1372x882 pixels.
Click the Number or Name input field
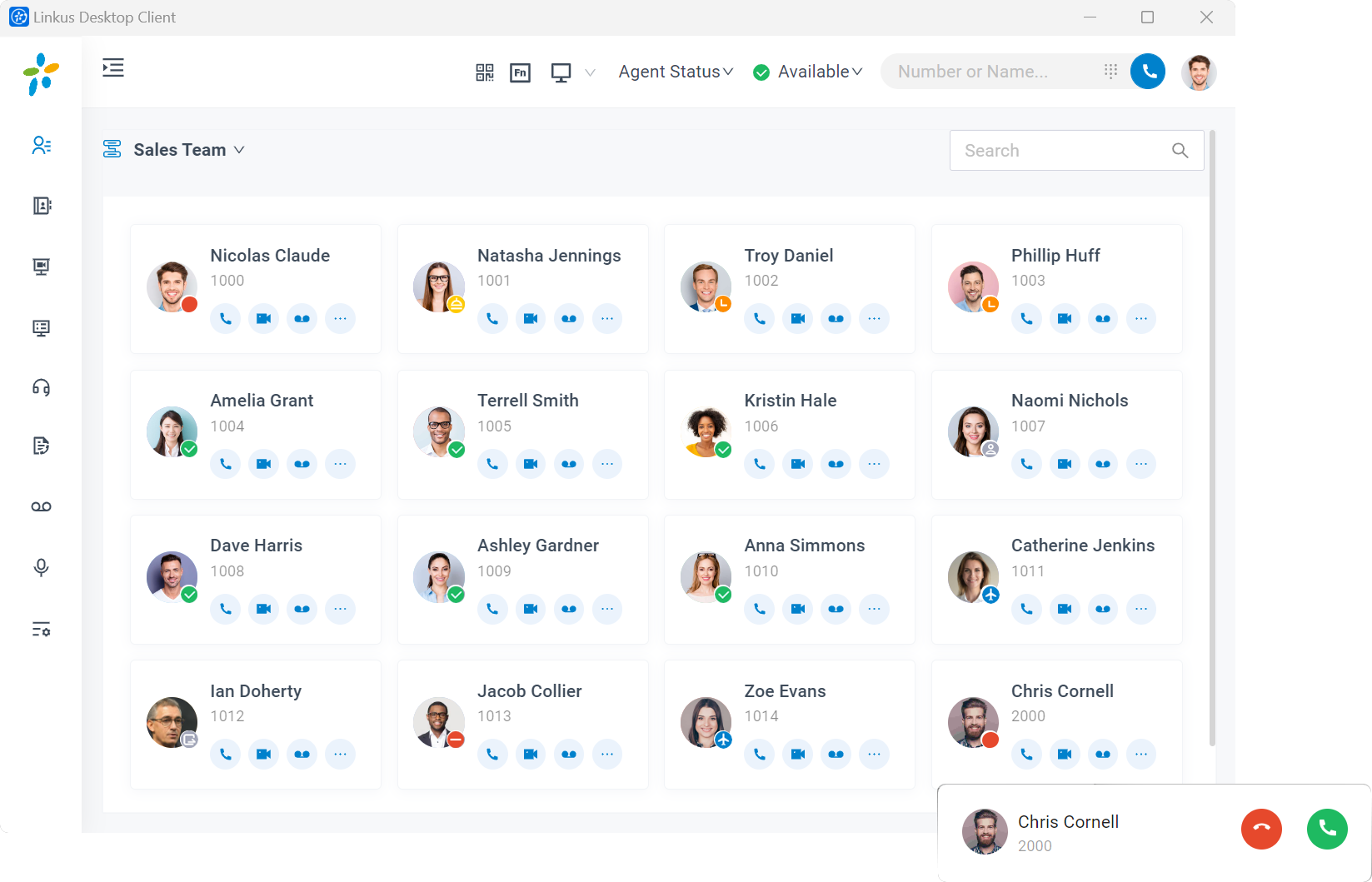[x=991, y=72]
